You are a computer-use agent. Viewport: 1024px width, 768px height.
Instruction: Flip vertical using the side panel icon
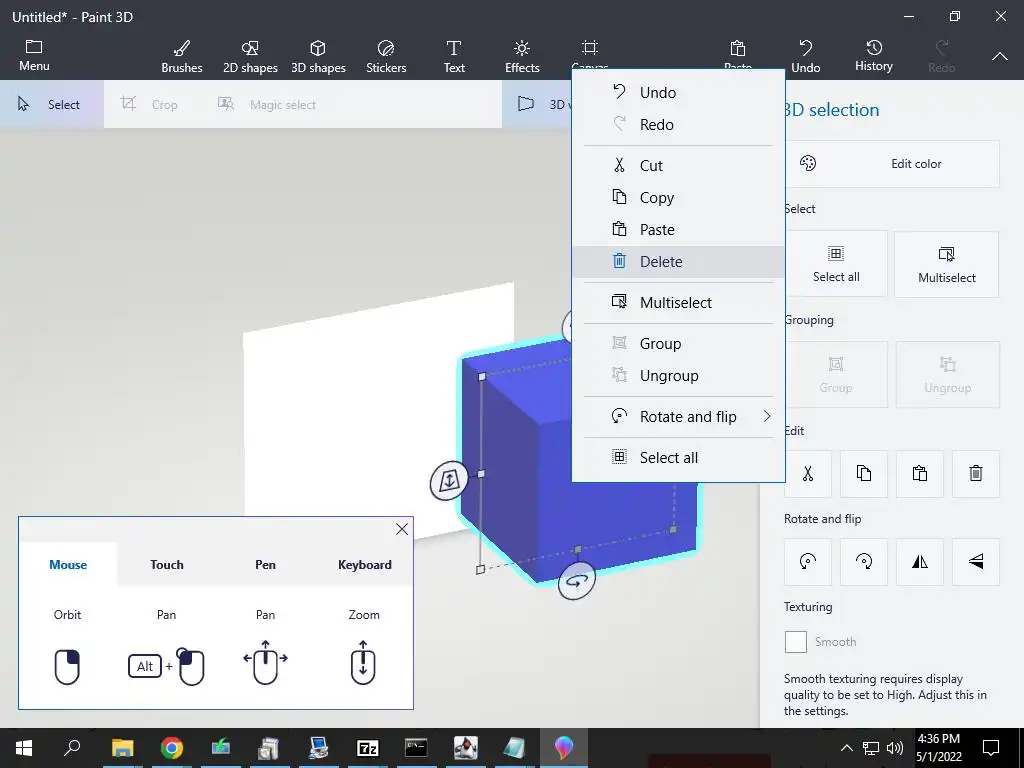click(x=976, y=562)
